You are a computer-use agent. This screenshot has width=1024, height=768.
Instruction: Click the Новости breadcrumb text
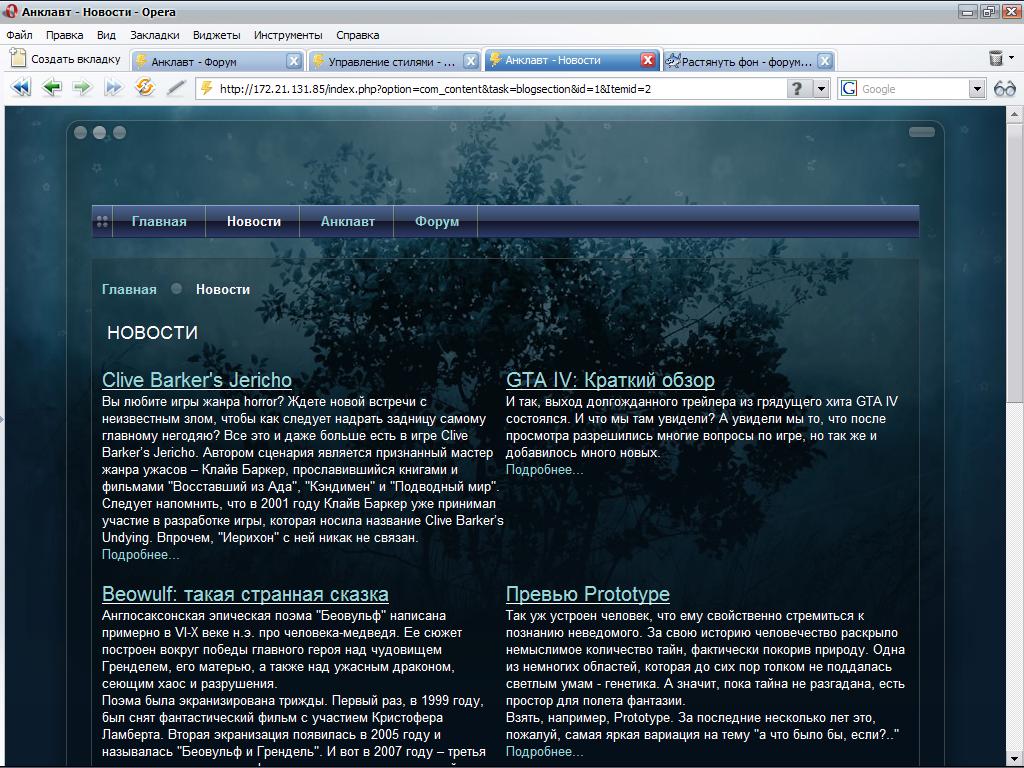(223, 289)
